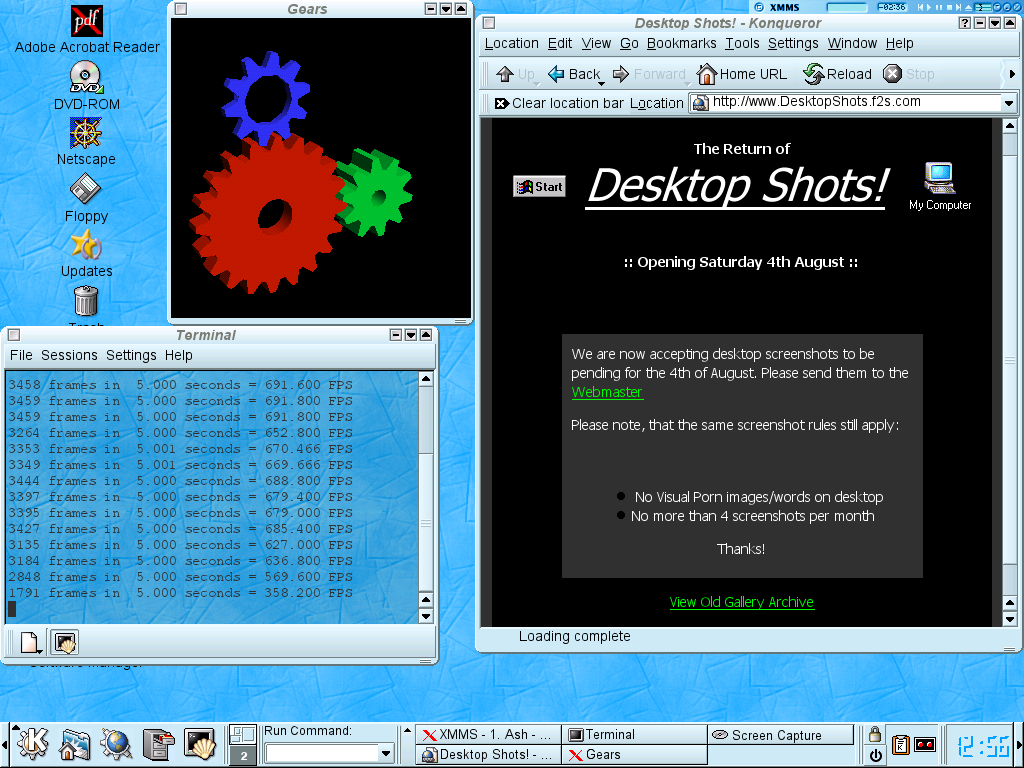Click the lock screen padlock icon
1024x768 pixels.
pos(875,733)
